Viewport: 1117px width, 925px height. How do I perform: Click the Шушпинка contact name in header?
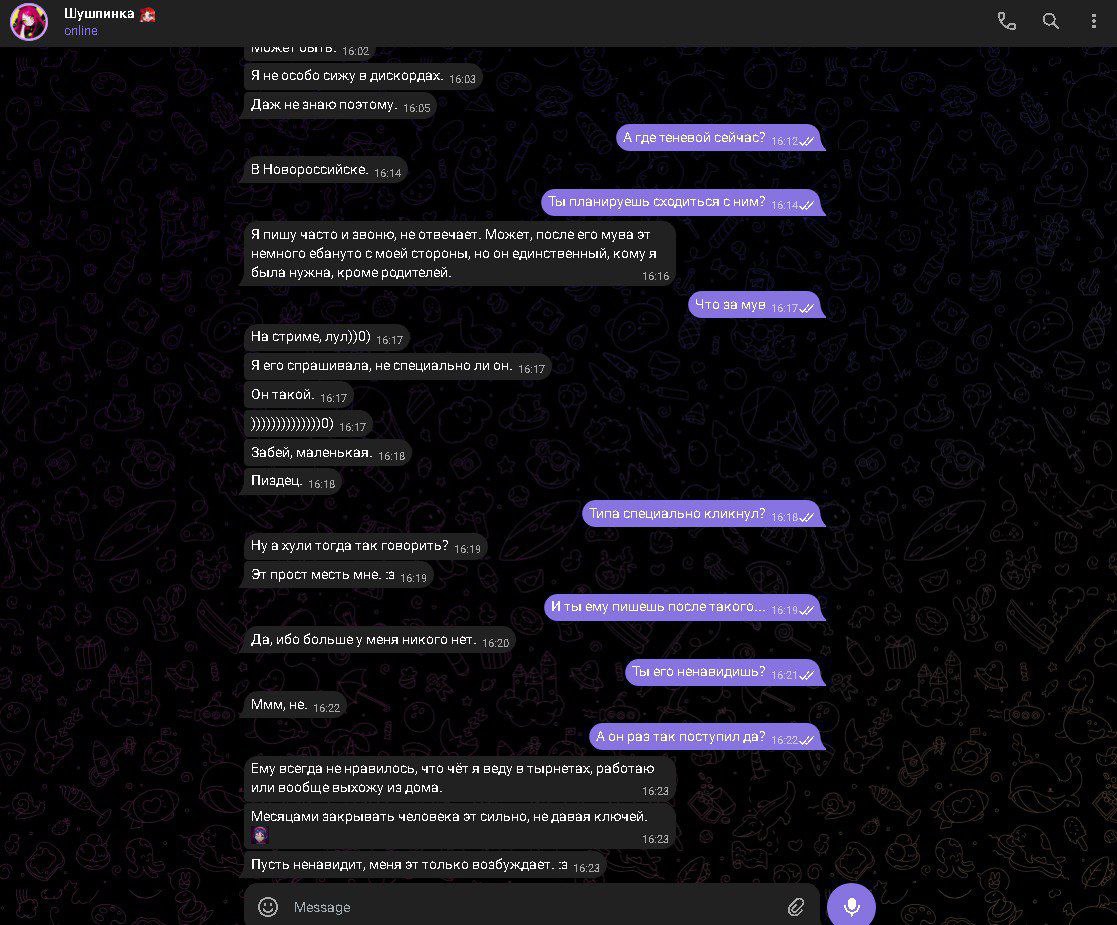click(x=99, y=14)
